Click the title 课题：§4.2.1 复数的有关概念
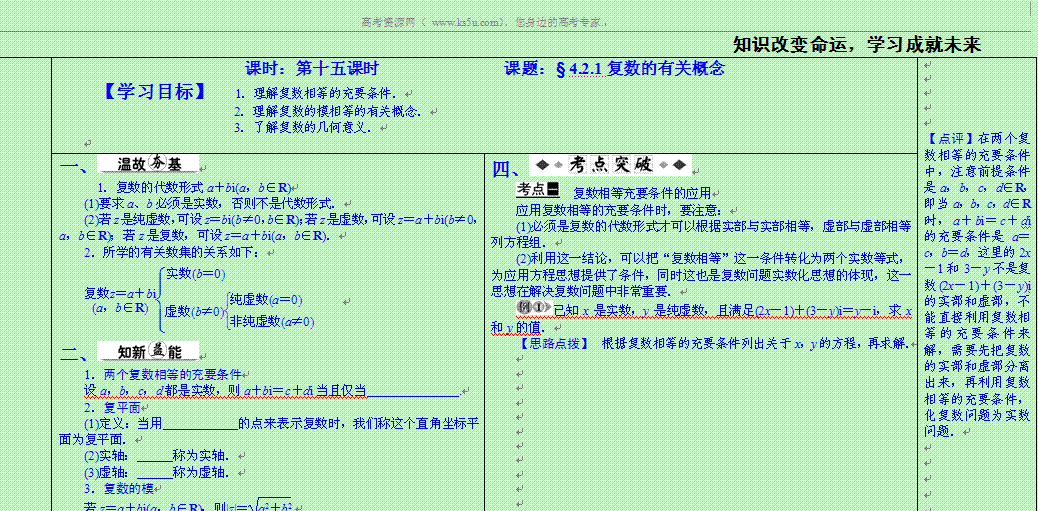The height and width of the screenshot is (511, 1038). pos(614,69)
